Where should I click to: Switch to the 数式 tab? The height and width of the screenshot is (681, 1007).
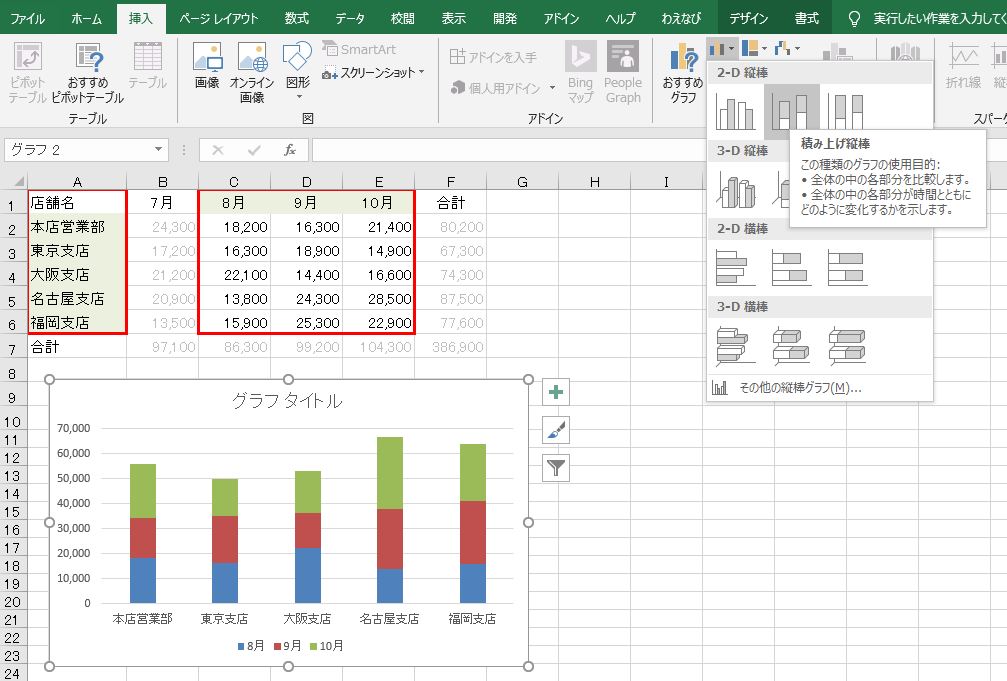297,18
